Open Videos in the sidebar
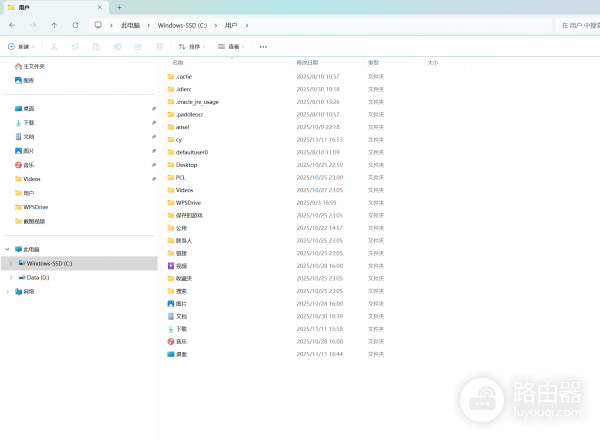 [28, 179]
